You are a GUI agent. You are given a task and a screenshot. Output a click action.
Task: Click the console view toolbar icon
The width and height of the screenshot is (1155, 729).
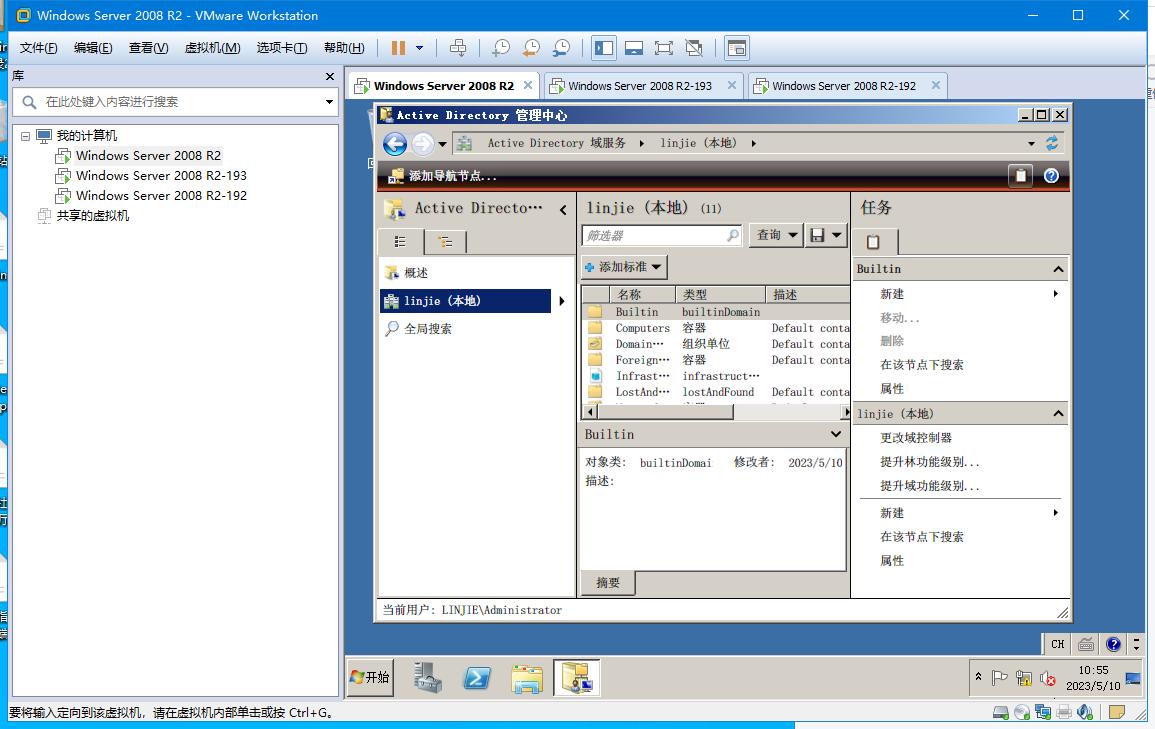tap(737, 48)
